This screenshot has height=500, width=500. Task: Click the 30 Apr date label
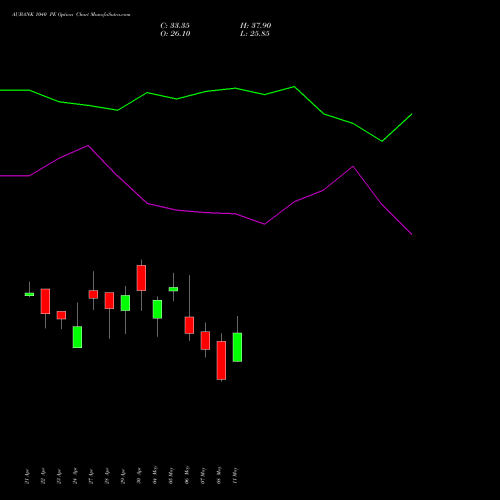point(139,476)
